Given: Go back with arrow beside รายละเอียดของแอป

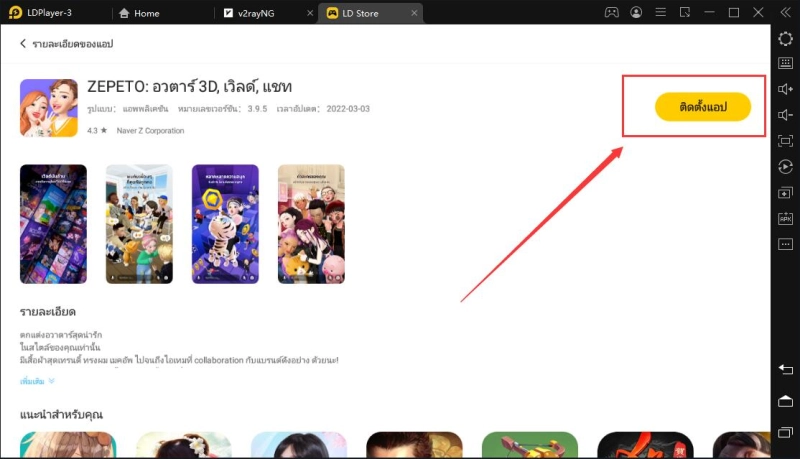Looking at the screenshot, I should point(22,43).
